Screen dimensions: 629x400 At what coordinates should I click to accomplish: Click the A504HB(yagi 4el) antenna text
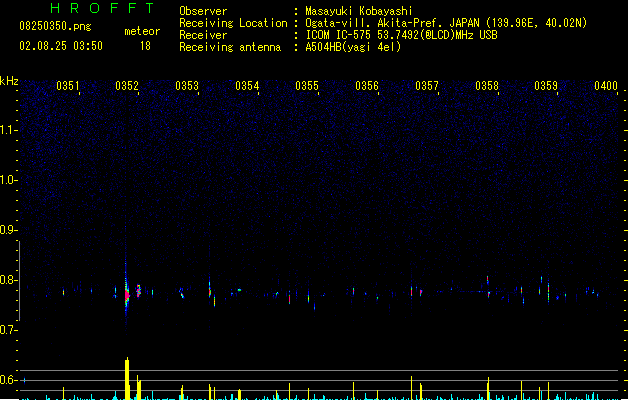coord(353,47)
